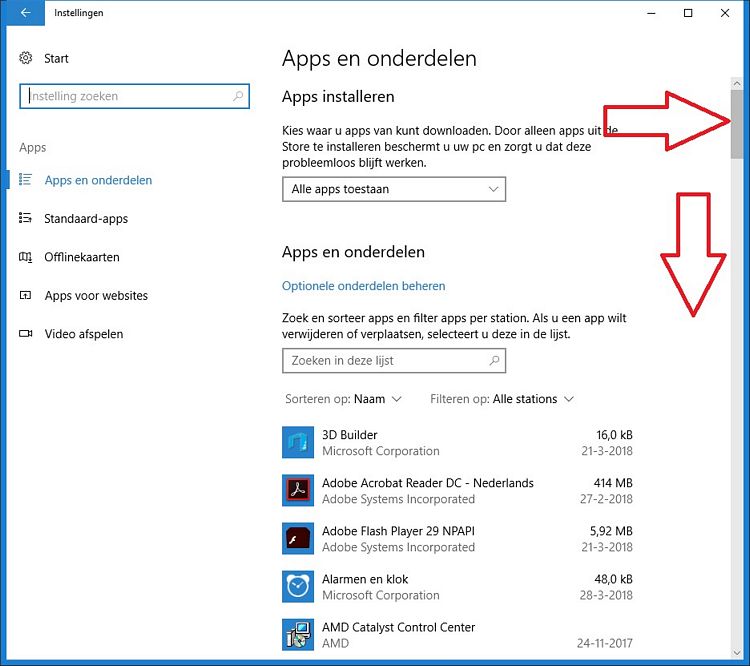
Task: Open the Alle apps toestaan dropdown
Action: pos(394,189)
